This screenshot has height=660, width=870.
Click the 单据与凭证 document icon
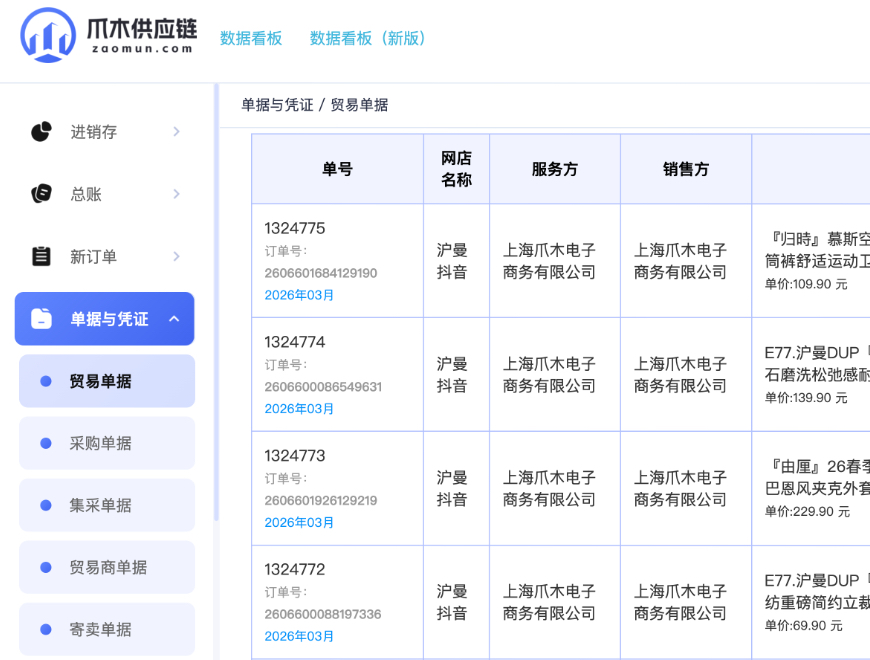point(41,319)
